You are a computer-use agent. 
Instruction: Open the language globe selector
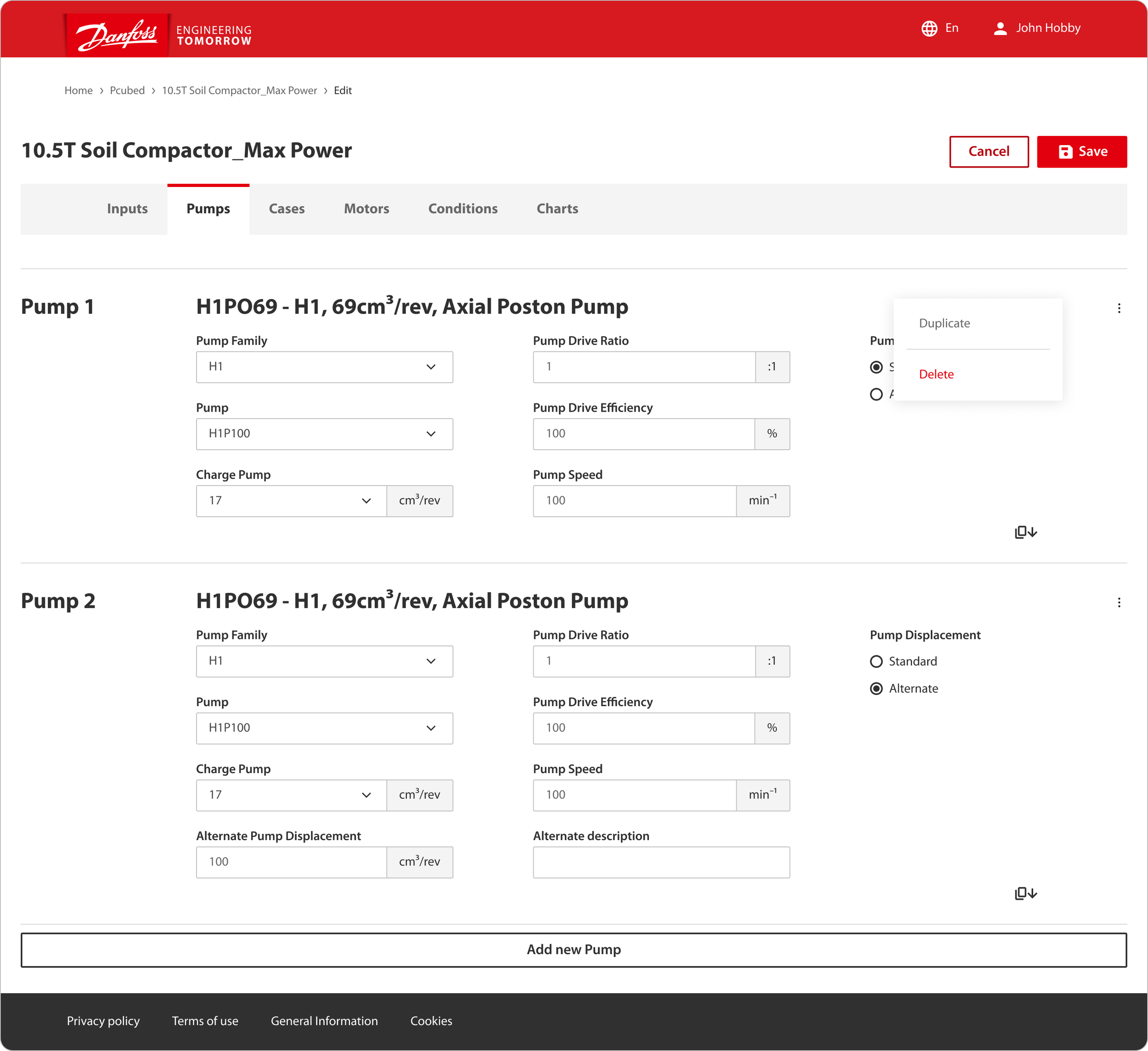[x=929, y=28]
